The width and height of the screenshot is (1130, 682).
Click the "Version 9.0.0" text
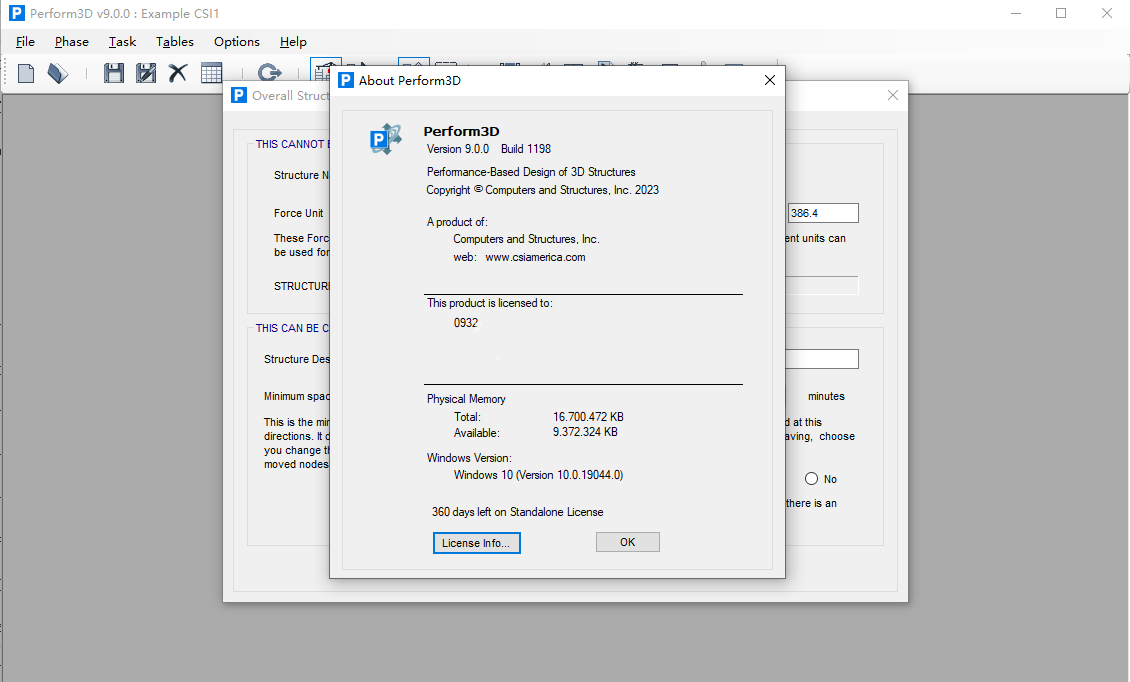(x=458, y=149)
